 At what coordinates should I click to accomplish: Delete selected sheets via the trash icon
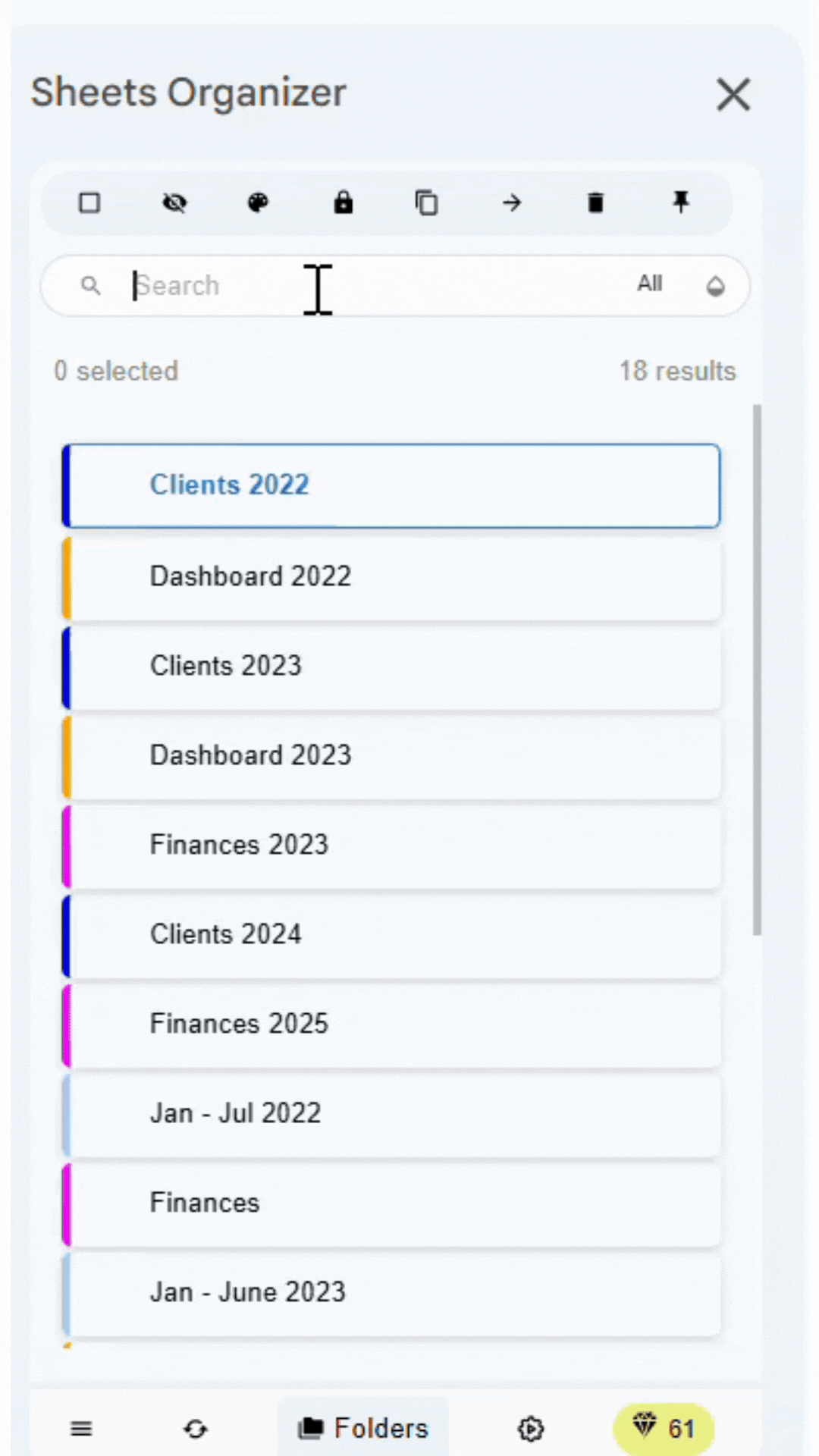596,202
